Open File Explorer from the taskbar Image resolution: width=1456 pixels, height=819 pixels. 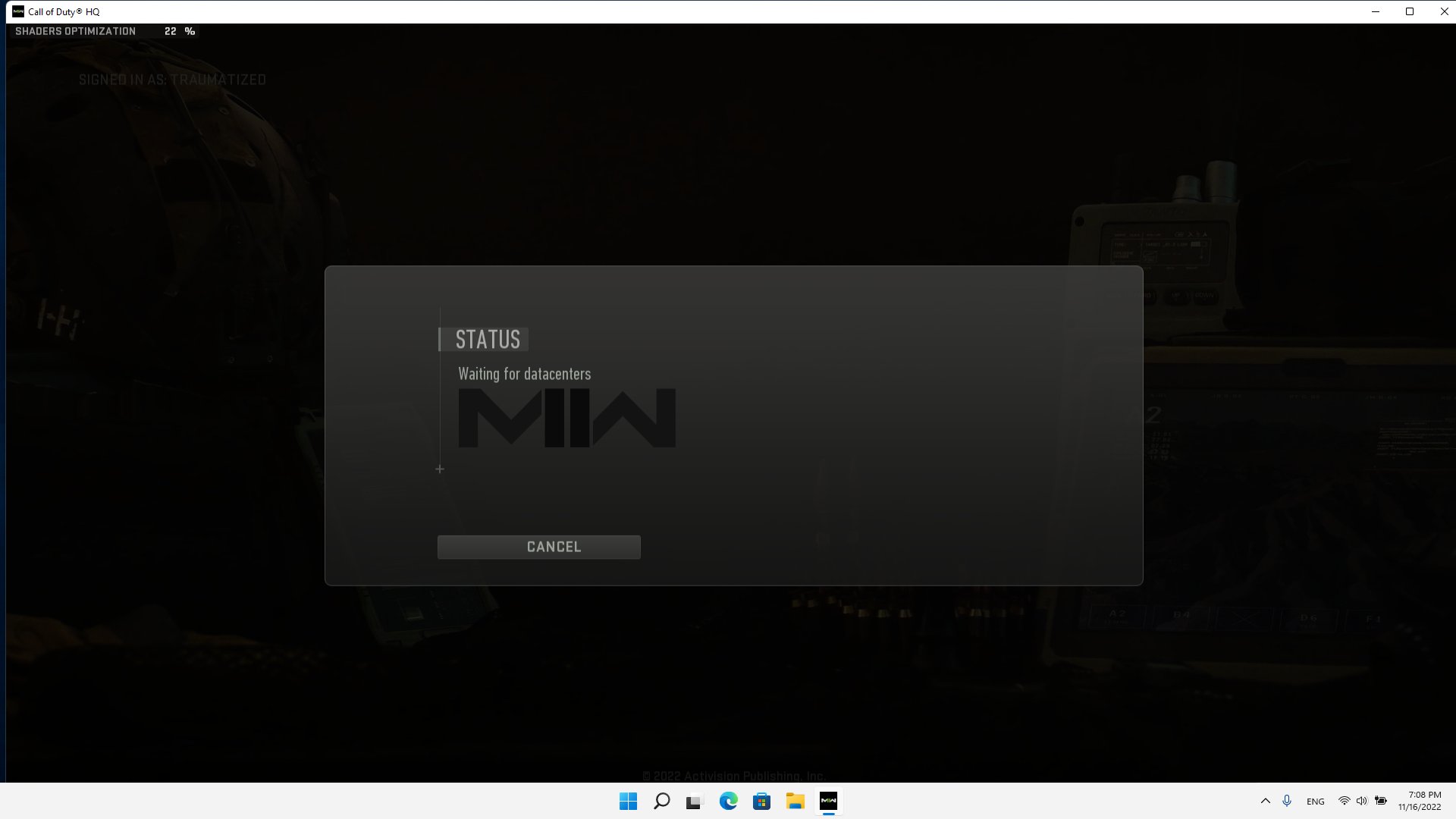tap(794, 801)
